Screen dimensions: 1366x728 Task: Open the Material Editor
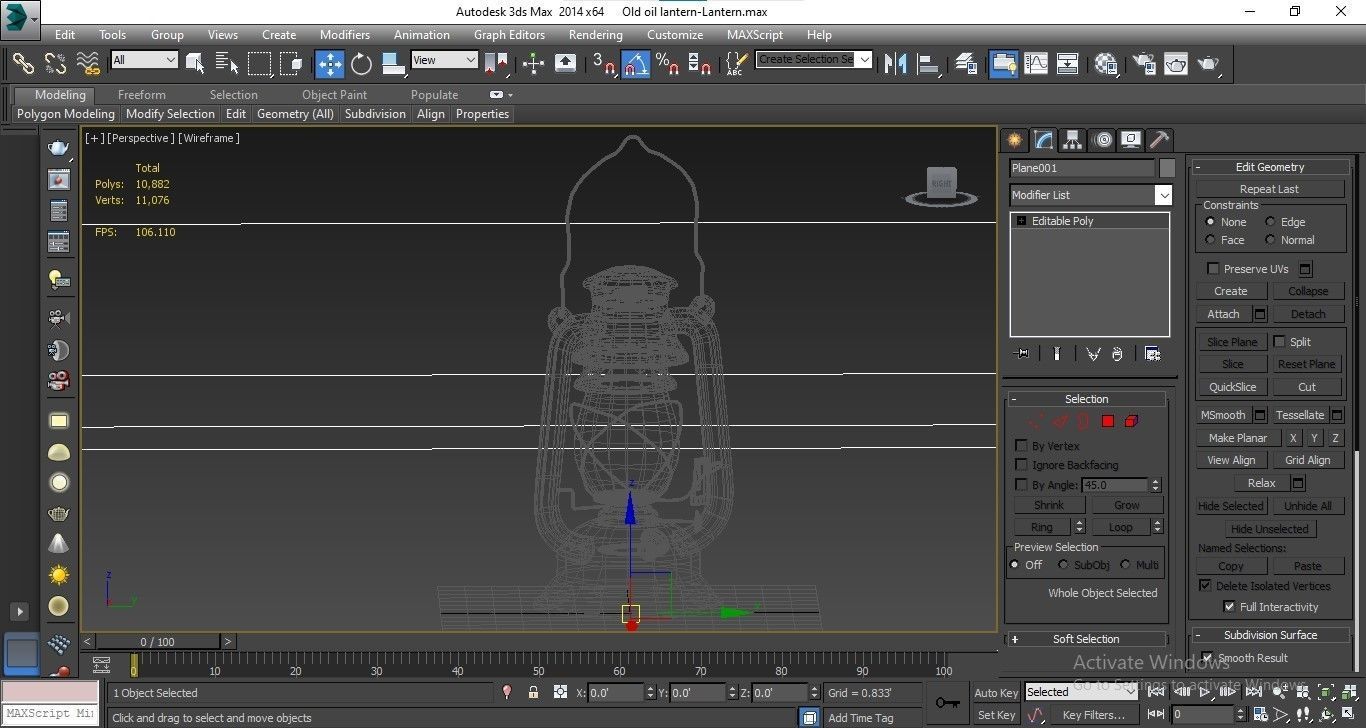pyautogui.click(x=1106, y=63)
